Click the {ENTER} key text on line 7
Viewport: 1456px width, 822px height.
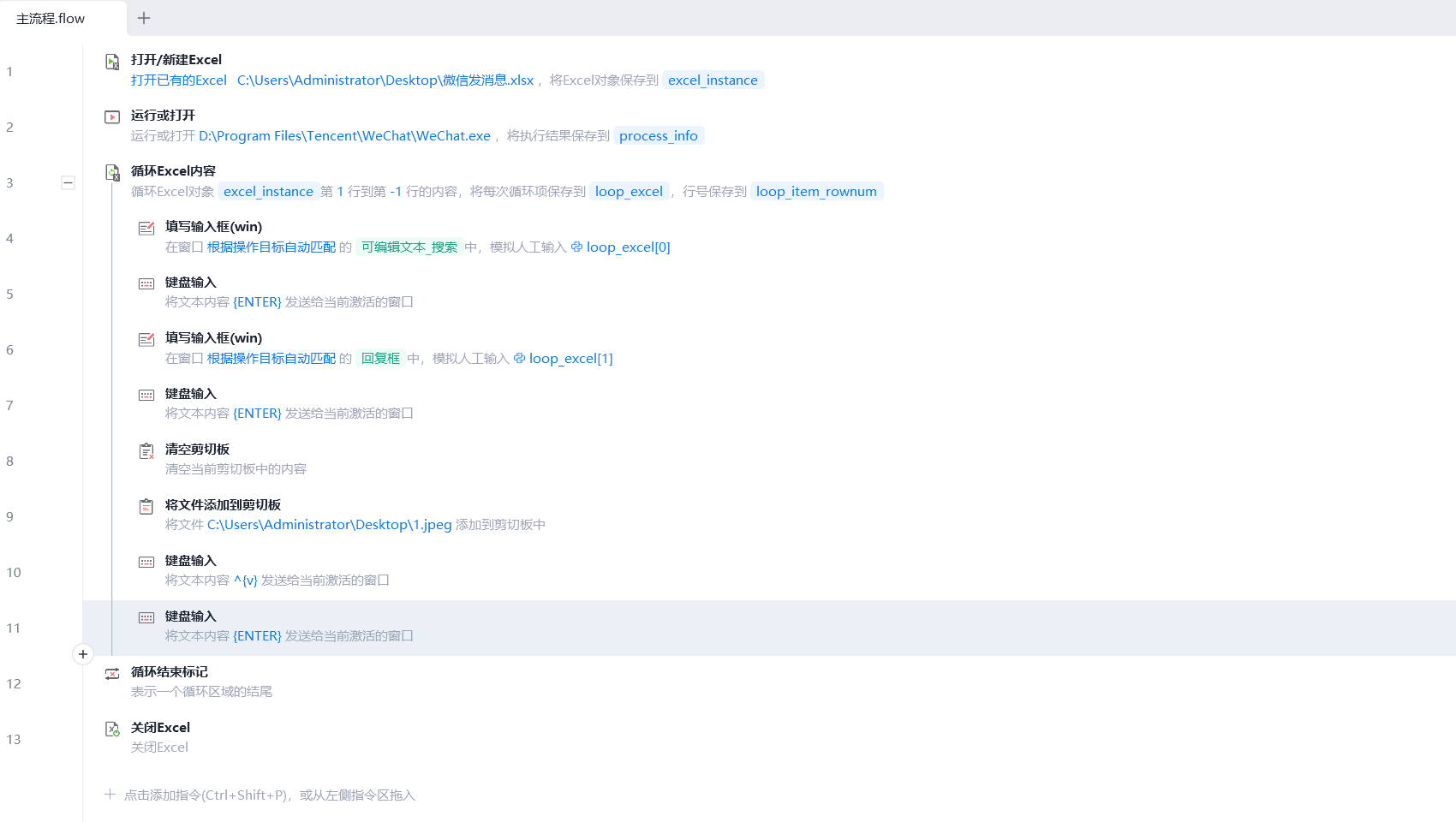257,414
